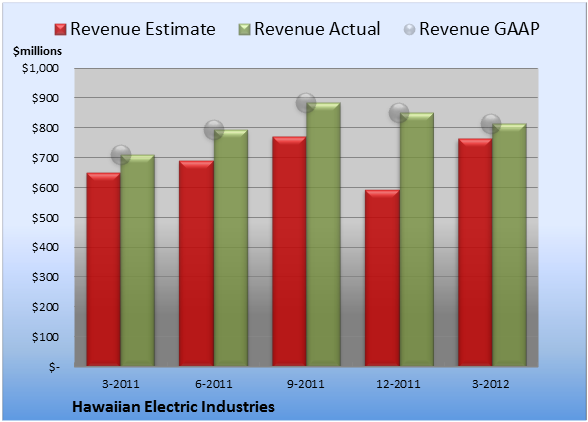Click the gray Revenue GAAP legend marker

409,30
